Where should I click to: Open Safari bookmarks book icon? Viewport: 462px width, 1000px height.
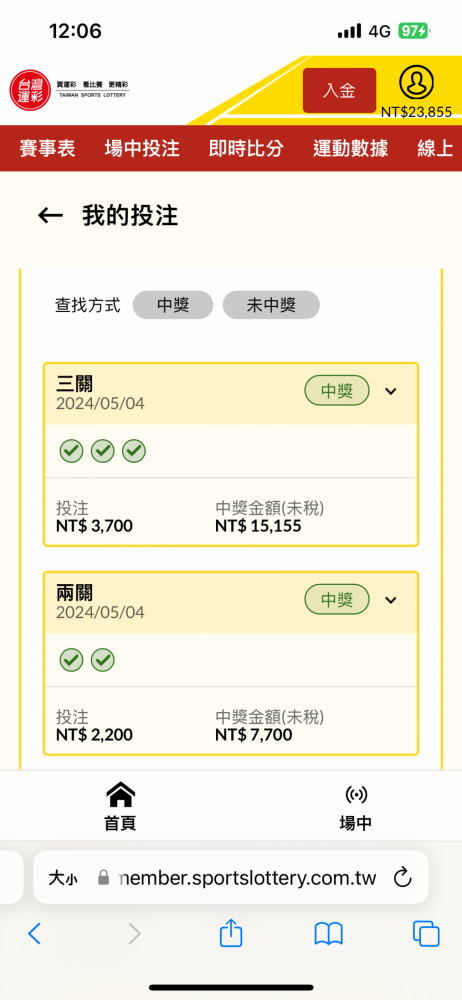(x=329, y=934)
